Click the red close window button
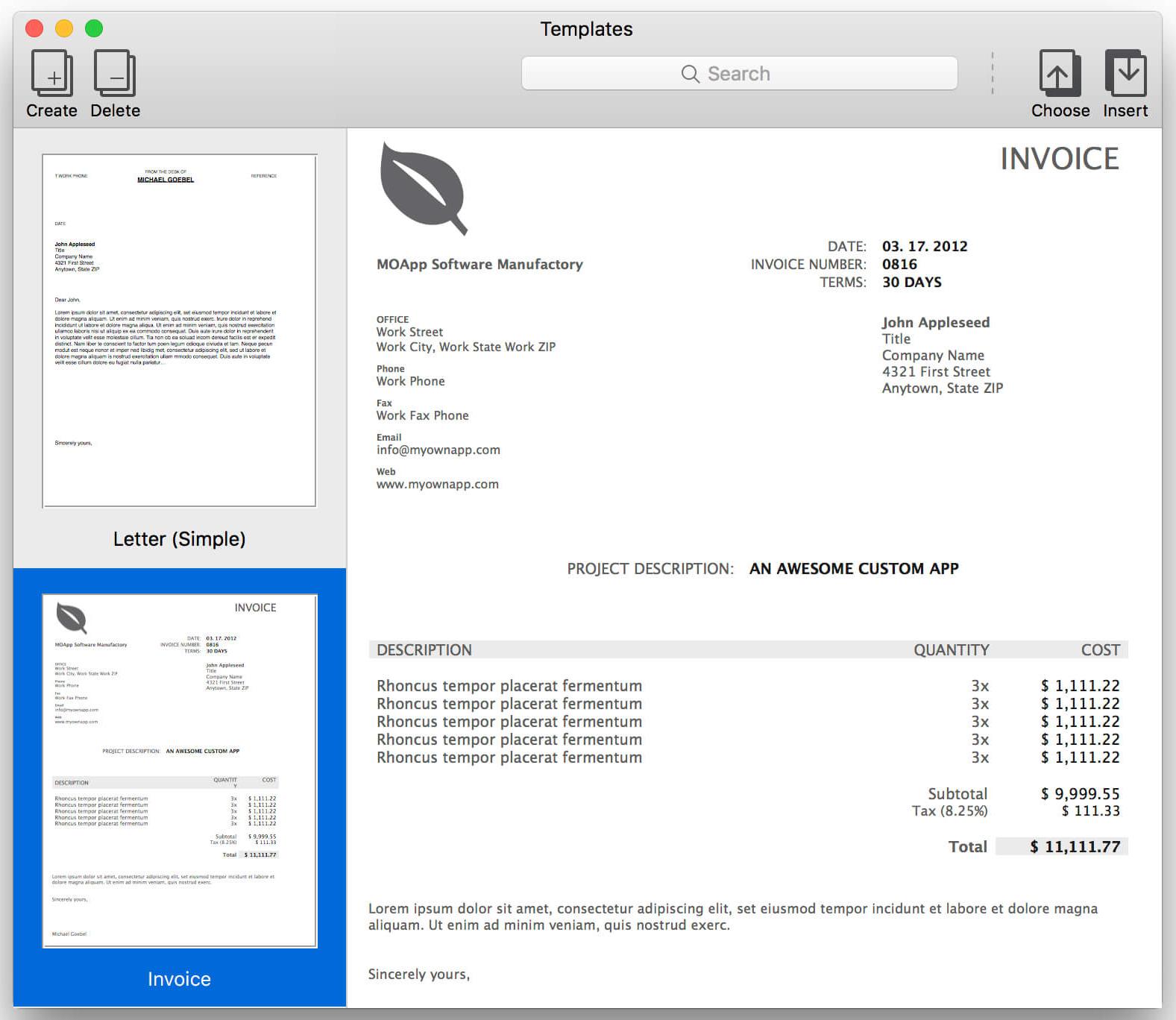 (34, 28)
